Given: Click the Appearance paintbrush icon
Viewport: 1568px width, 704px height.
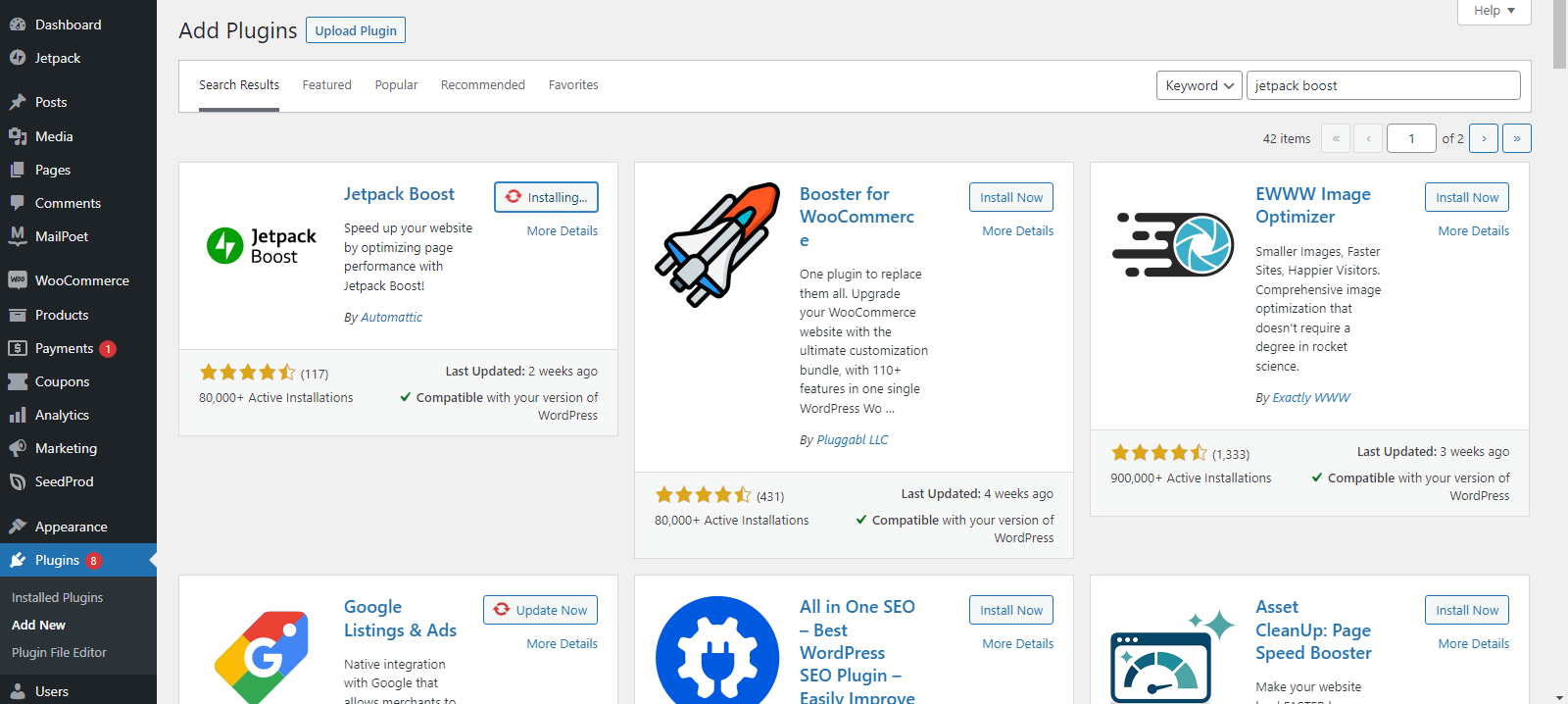Looking at the screenshot, I should (x=18, y=527).
